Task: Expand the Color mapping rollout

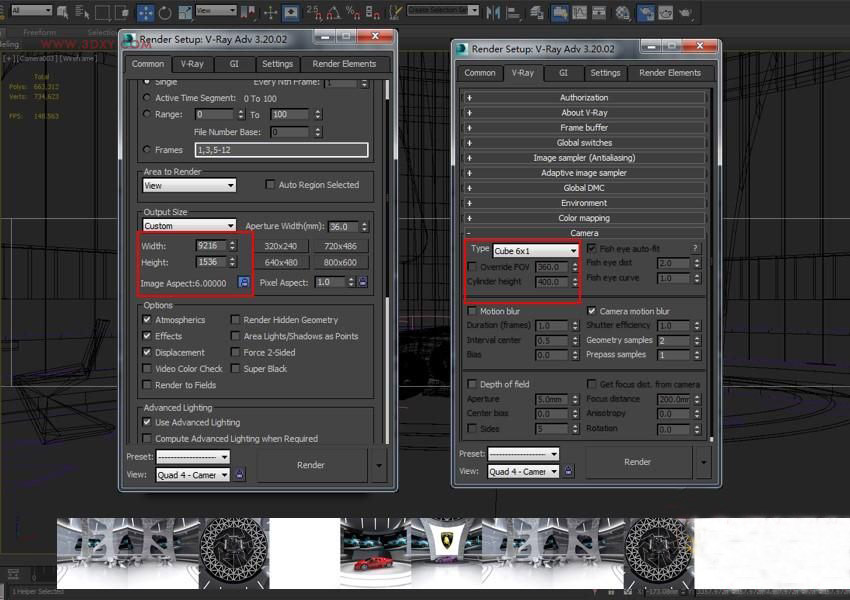Action: click(584, 218)
